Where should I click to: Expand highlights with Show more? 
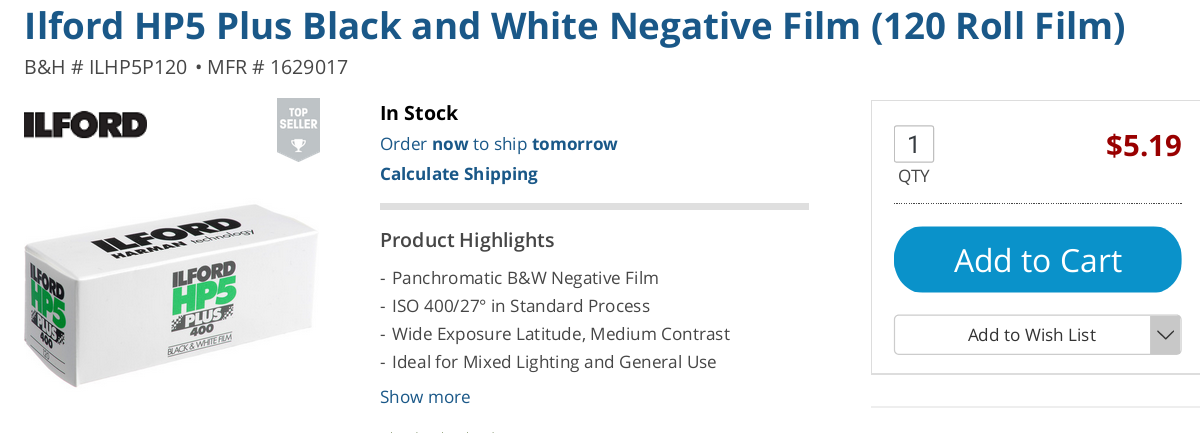tap(424, 397)
